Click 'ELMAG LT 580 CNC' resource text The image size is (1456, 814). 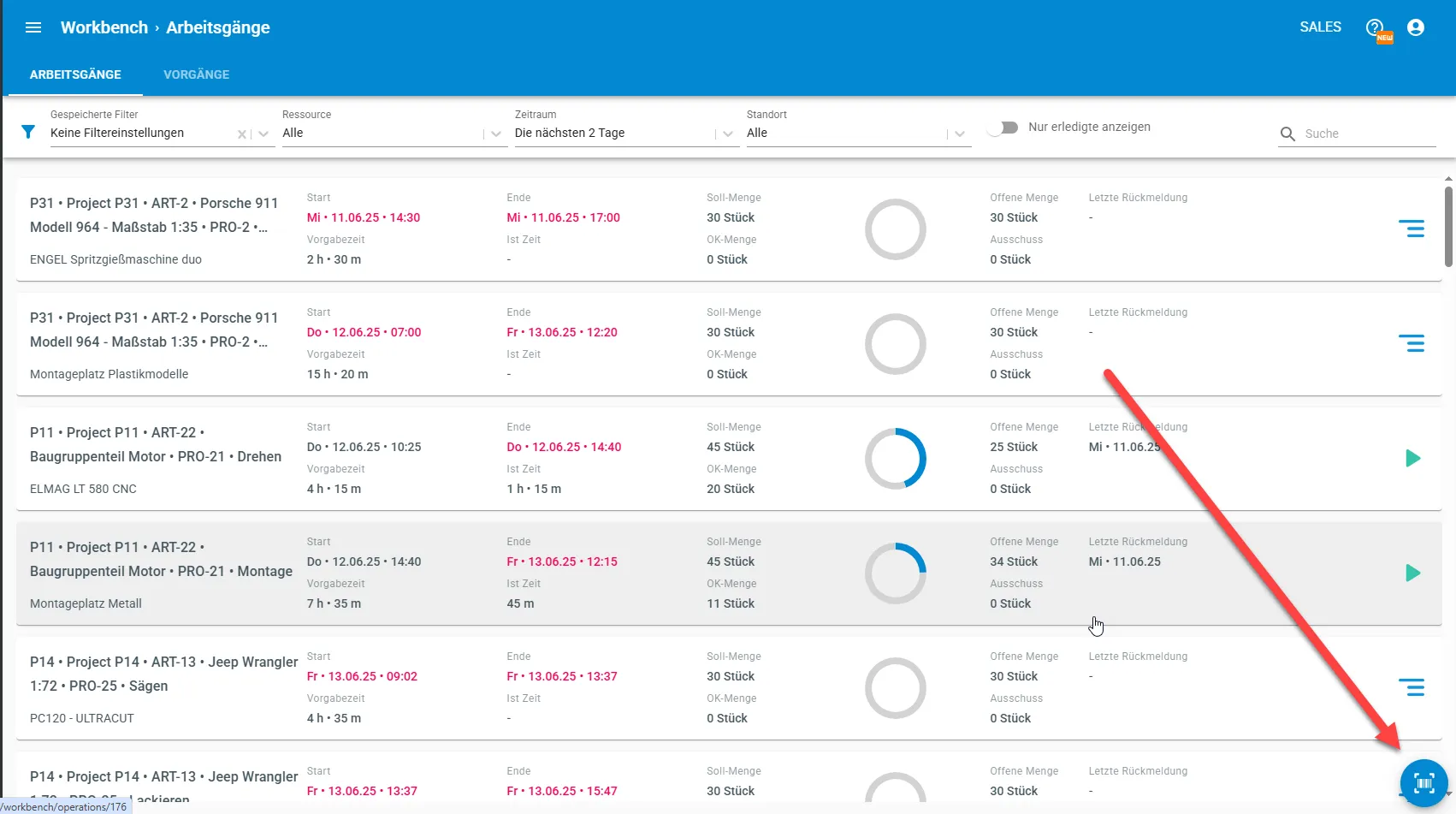click(x=83, y=489)
